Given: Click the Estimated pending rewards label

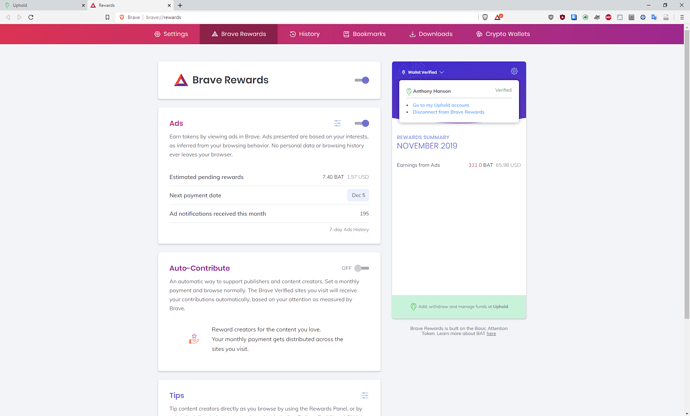Looking at the screenshot, I should coord(206,177).
